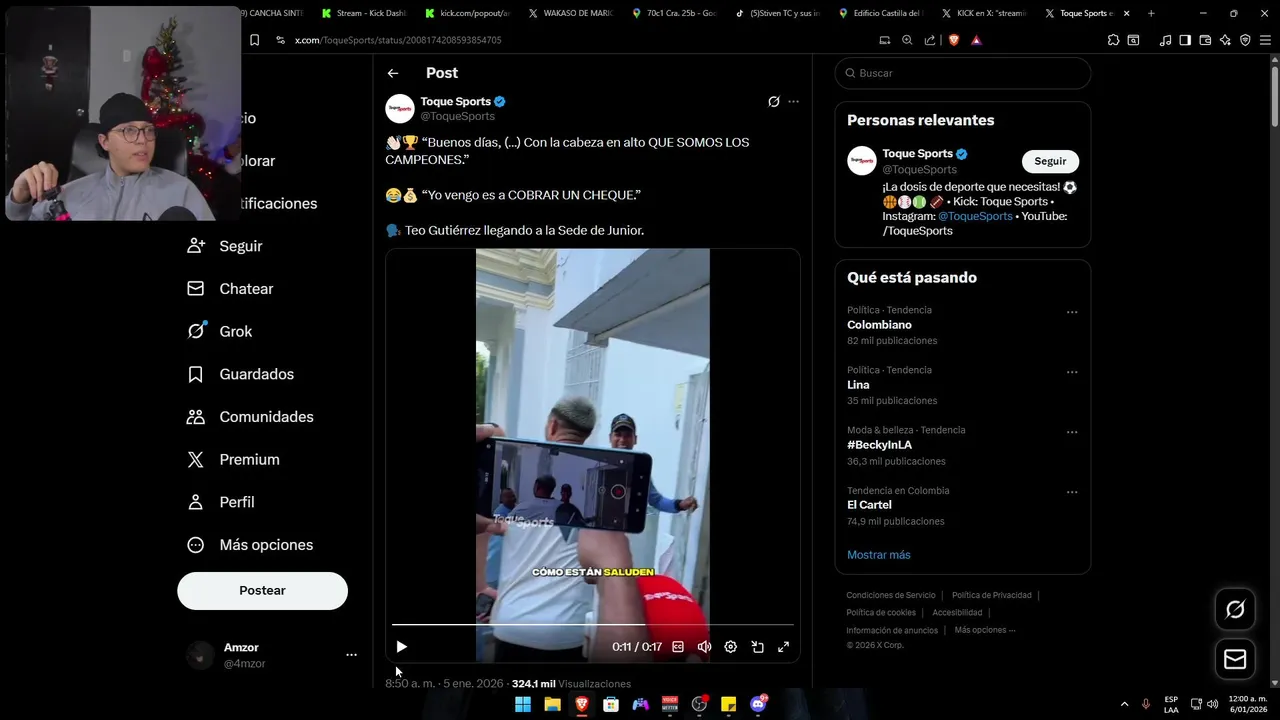Open video settings gear
This screenshot has width=1280, height=720.
point(731,647)
